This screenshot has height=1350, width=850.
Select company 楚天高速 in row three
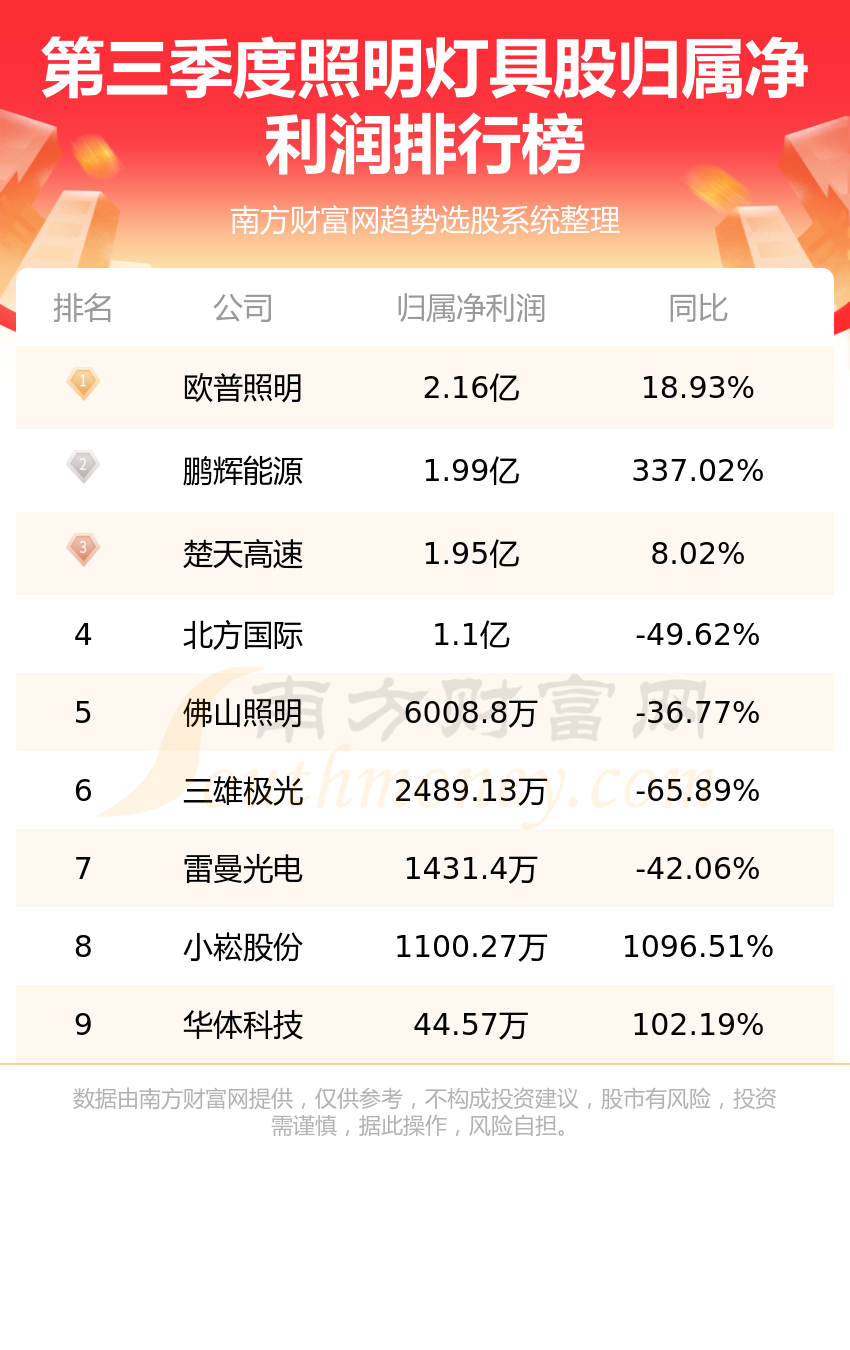click(x=243, y=554)
